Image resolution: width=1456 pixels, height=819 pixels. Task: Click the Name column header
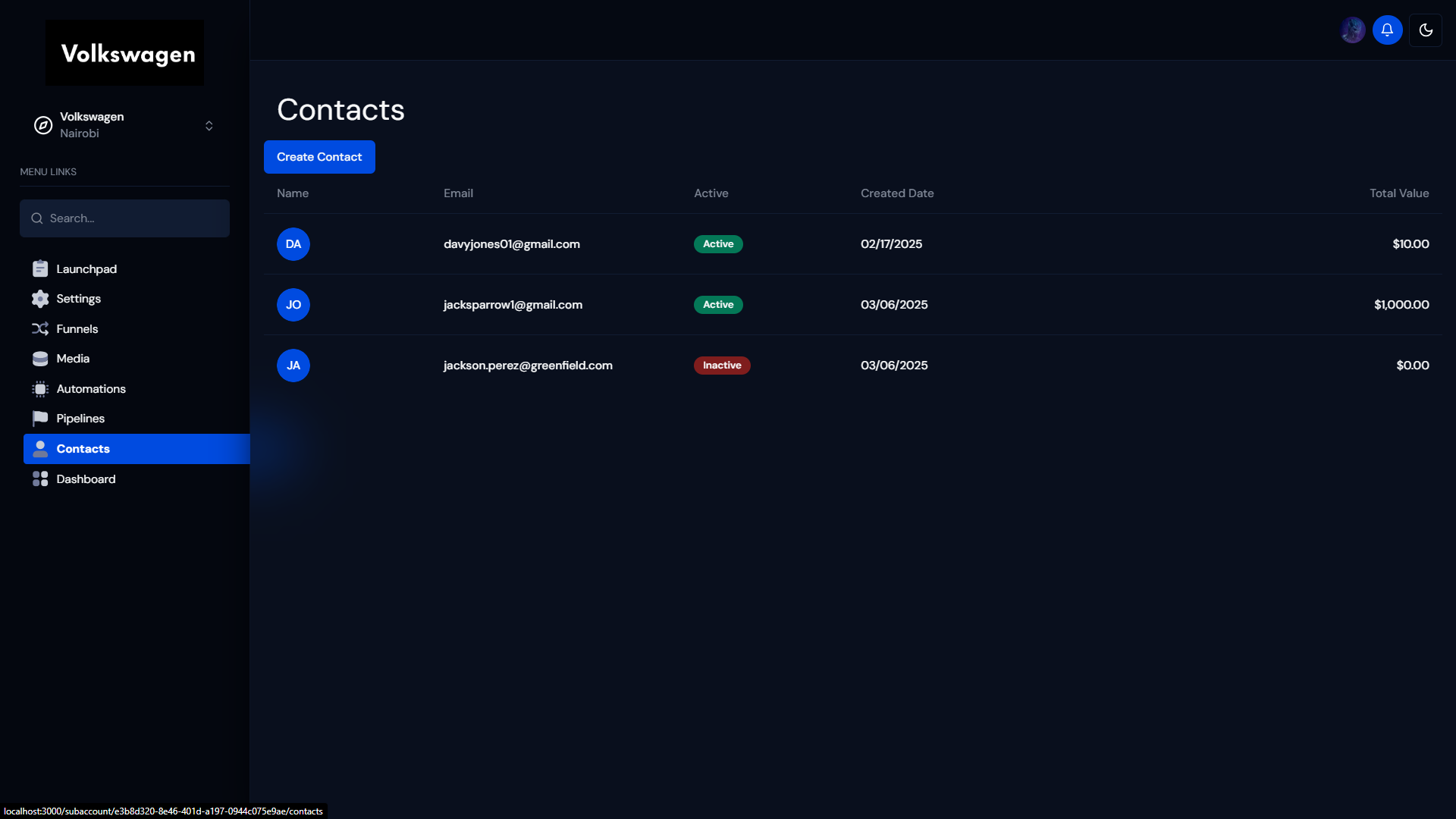pos(293,193)
